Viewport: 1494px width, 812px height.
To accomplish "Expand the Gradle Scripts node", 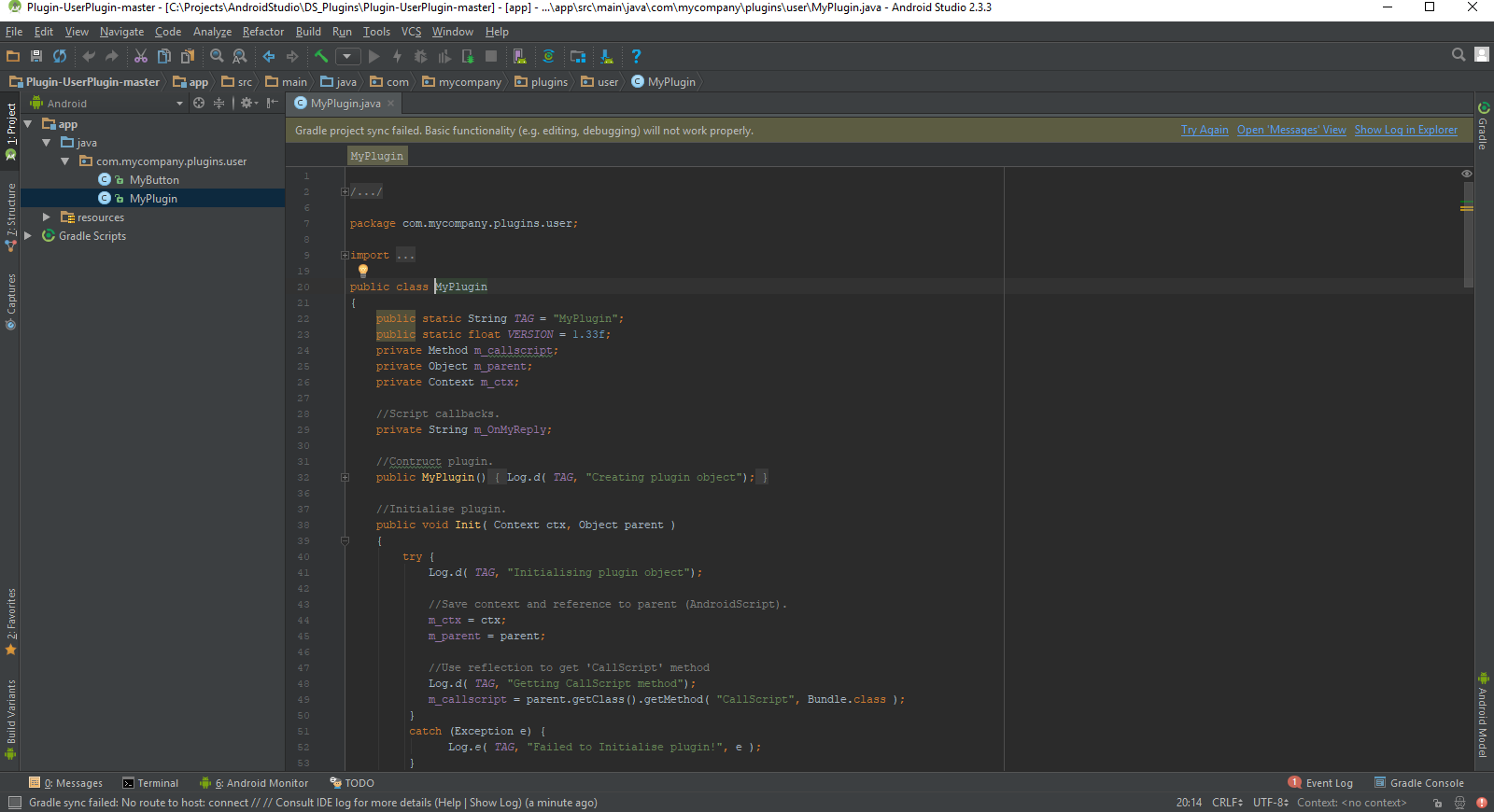I will (x=28, y=236).
